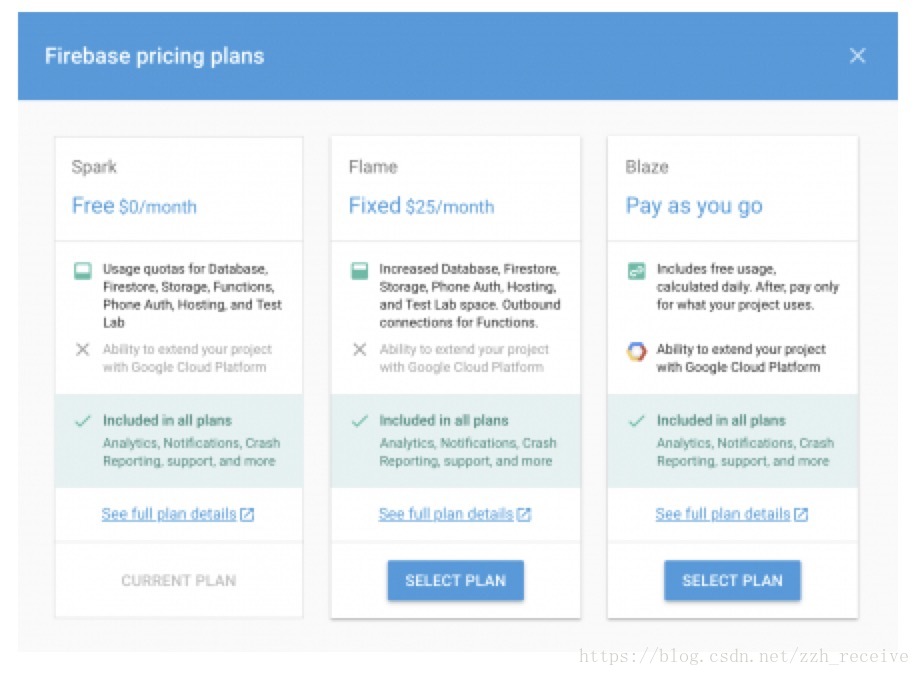This screenshot has width=920, height=676.
Task: Click external link icon under Spark plan
Action: (x=247, y=515)
